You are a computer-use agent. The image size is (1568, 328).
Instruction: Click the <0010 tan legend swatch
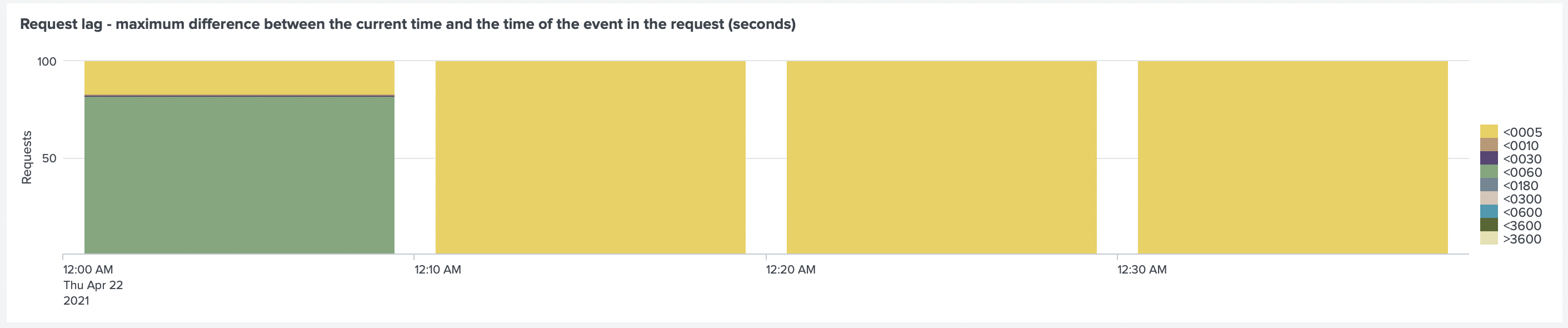(1489, 145)
